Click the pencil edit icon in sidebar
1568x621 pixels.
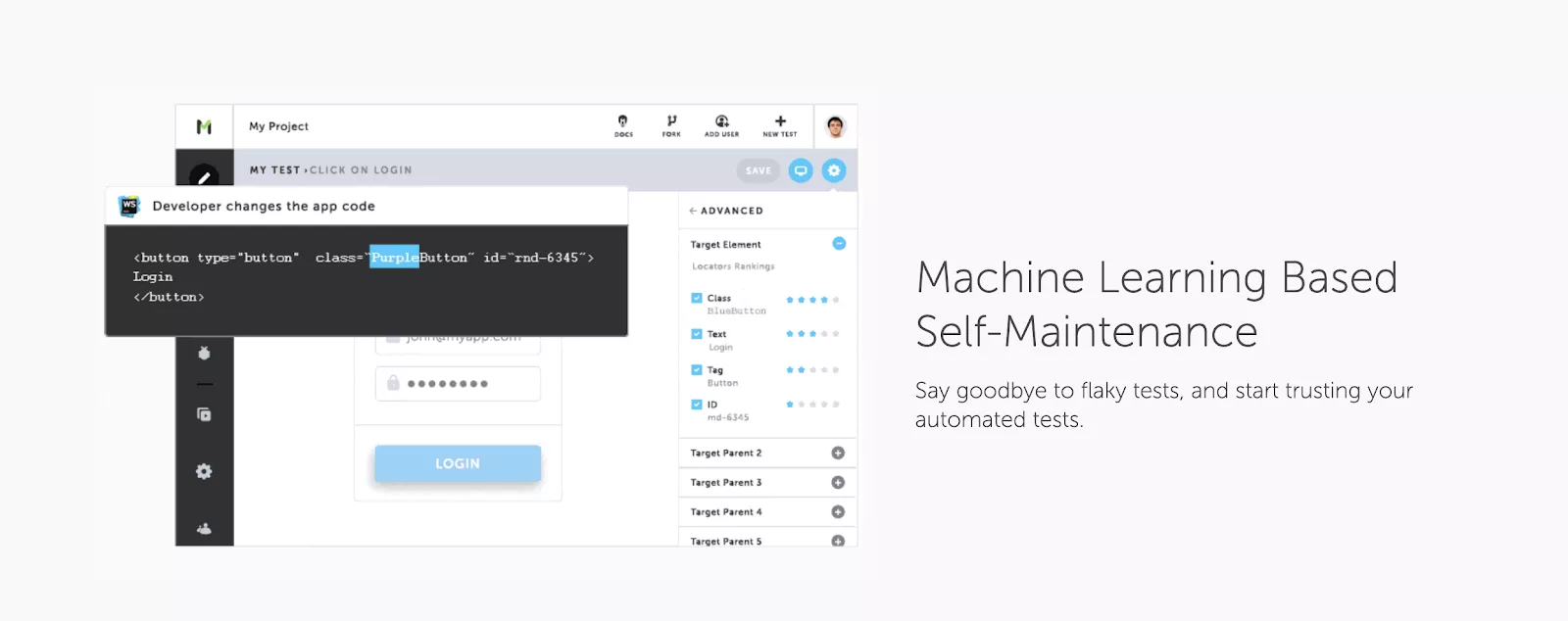204,176
